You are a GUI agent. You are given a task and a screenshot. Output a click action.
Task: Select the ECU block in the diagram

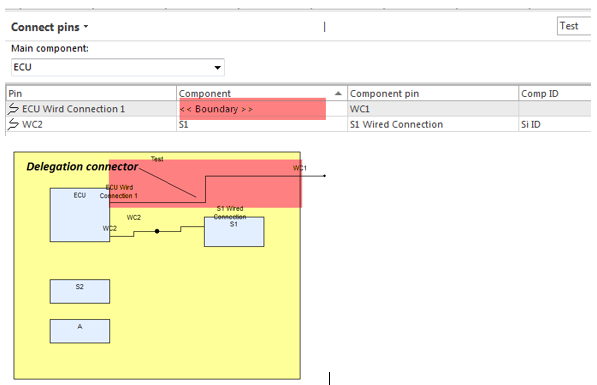coord(80,215)
